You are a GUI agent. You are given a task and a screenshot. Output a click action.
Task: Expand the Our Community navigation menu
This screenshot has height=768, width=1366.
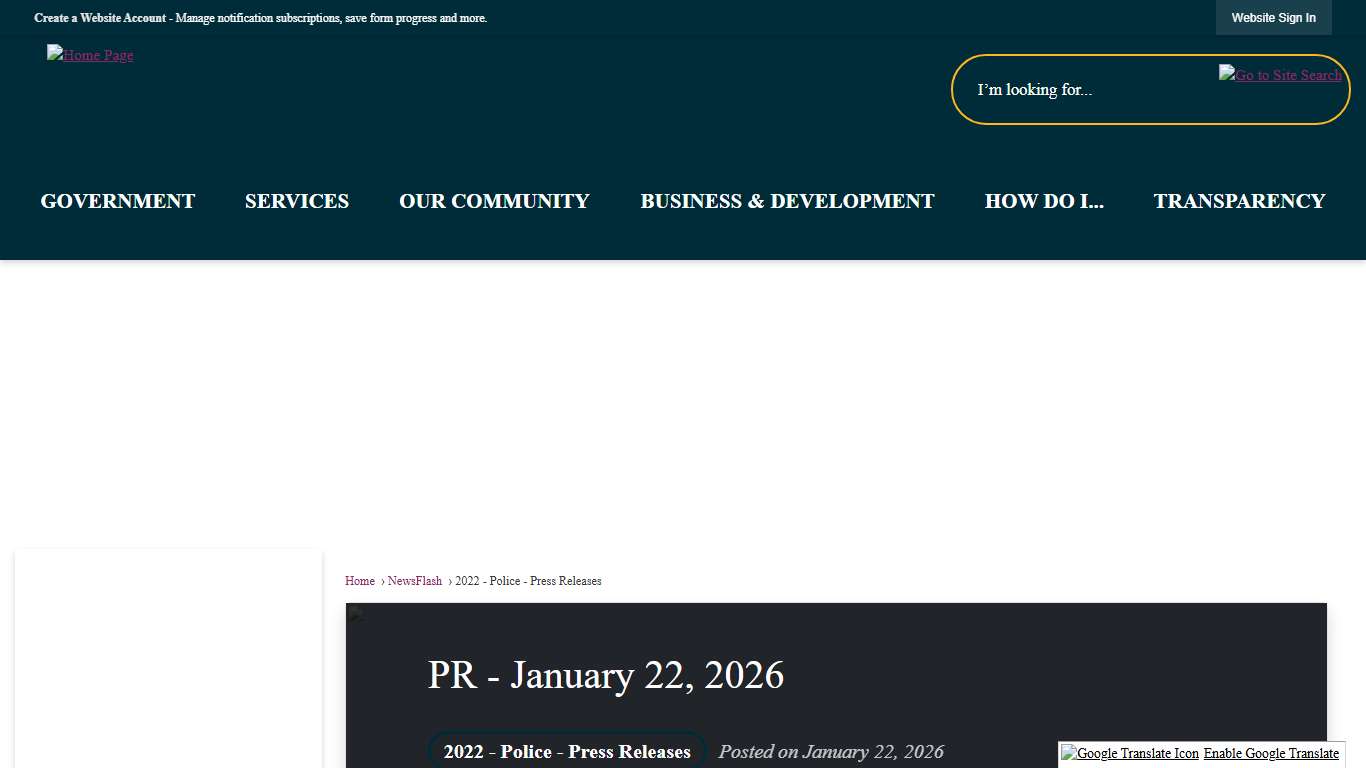click(494, 201)
